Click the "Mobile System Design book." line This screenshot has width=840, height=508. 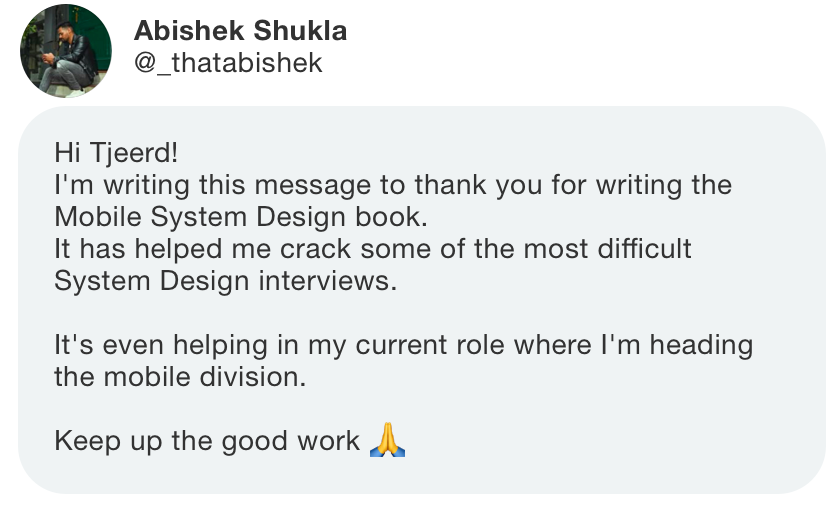point(241,218)
